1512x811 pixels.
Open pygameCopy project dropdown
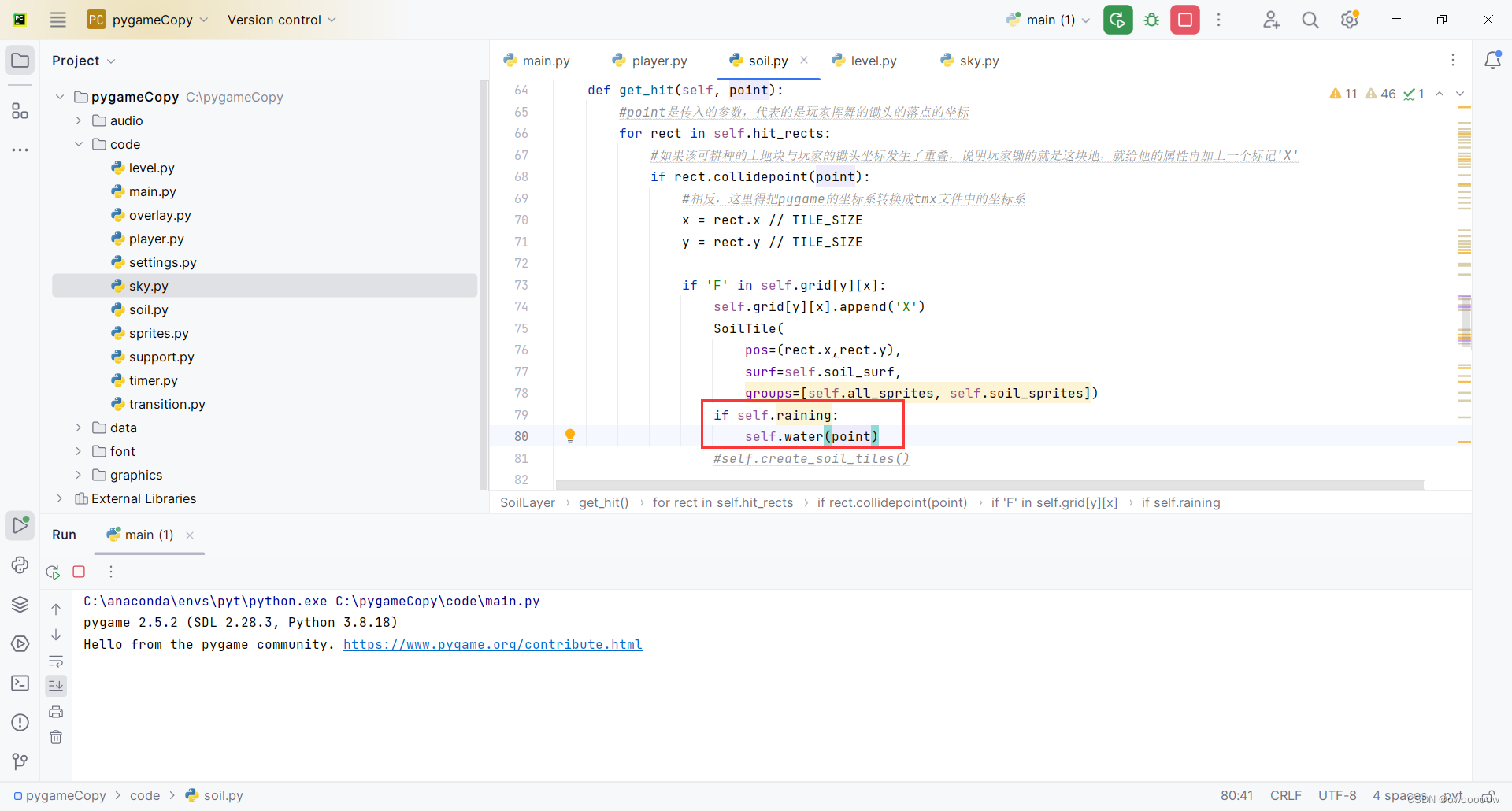click(147, 20)
